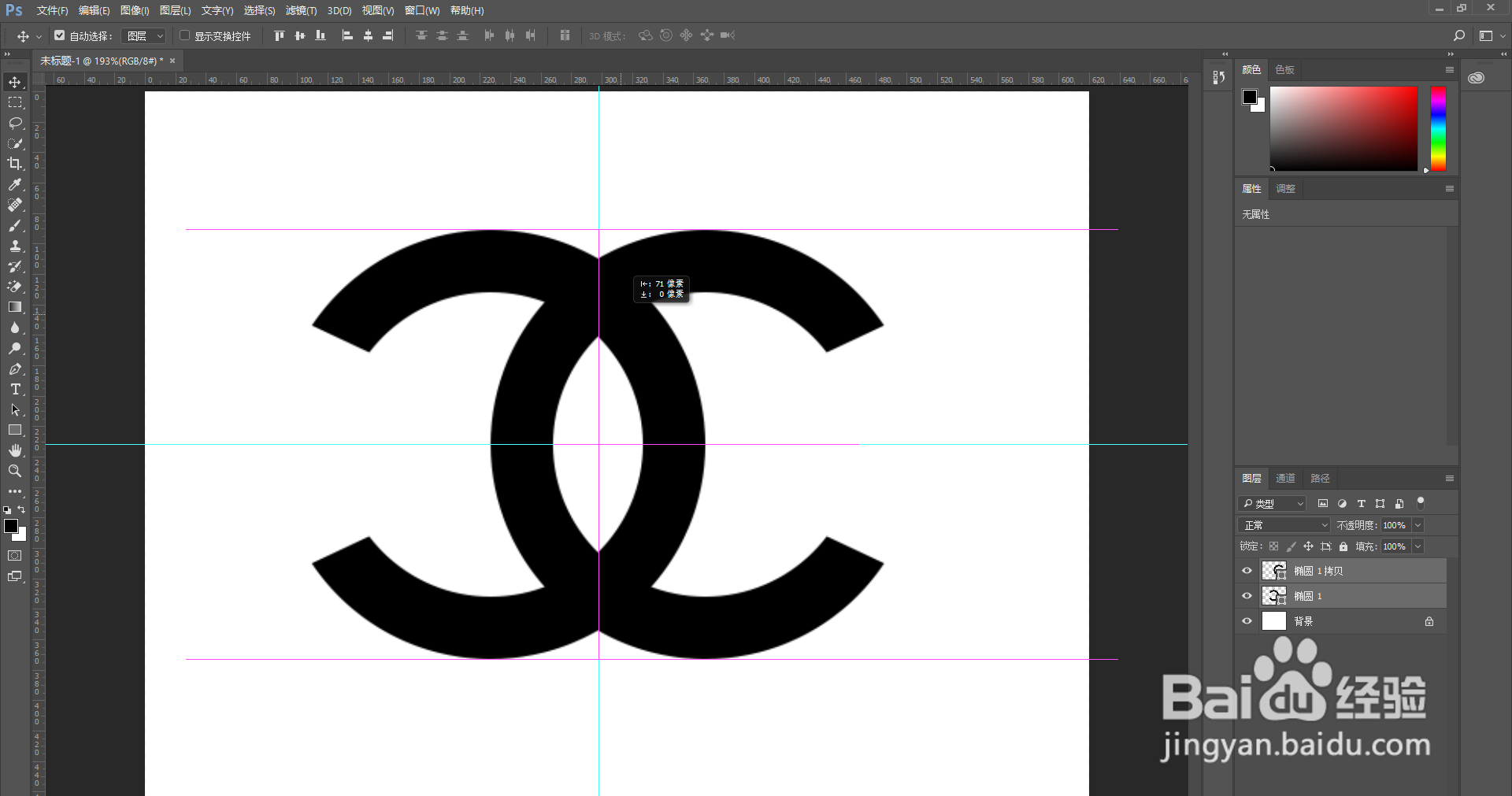Viewport: 1512px width, 796px height.
Task: Pick a color in the red color field
Action: (1343, 128)
